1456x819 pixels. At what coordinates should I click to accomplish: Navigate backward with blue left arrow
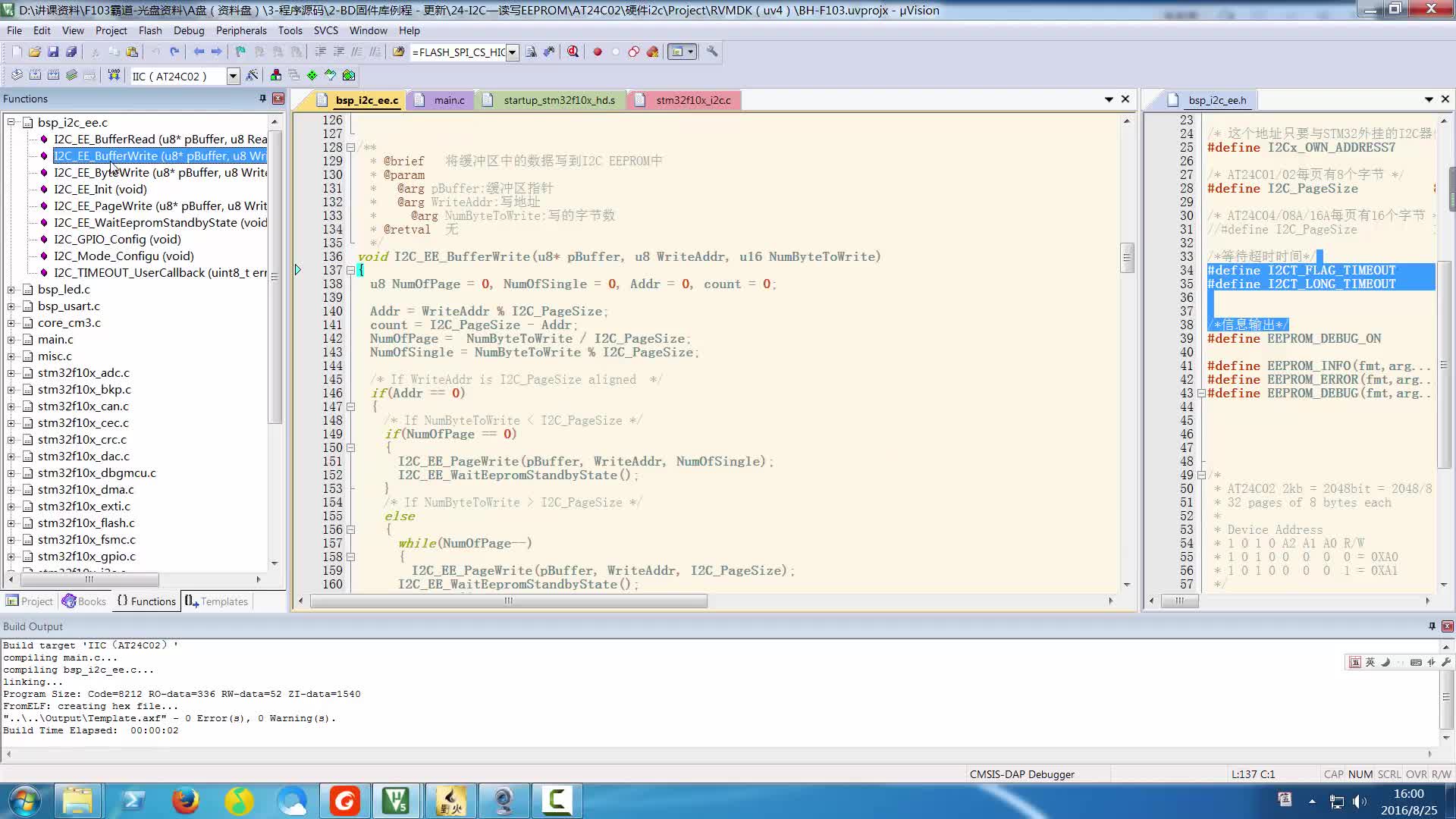tap(199, 52)
